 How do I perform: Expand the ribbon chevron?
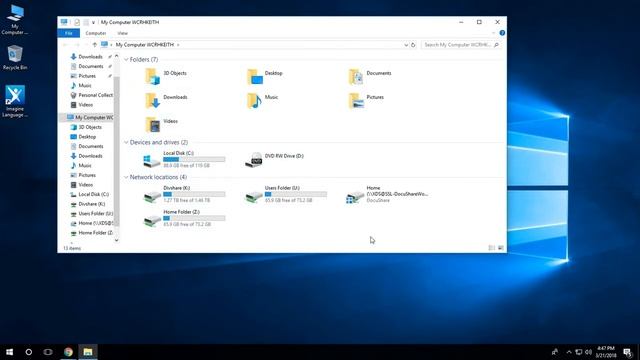[x=493, y=33]
